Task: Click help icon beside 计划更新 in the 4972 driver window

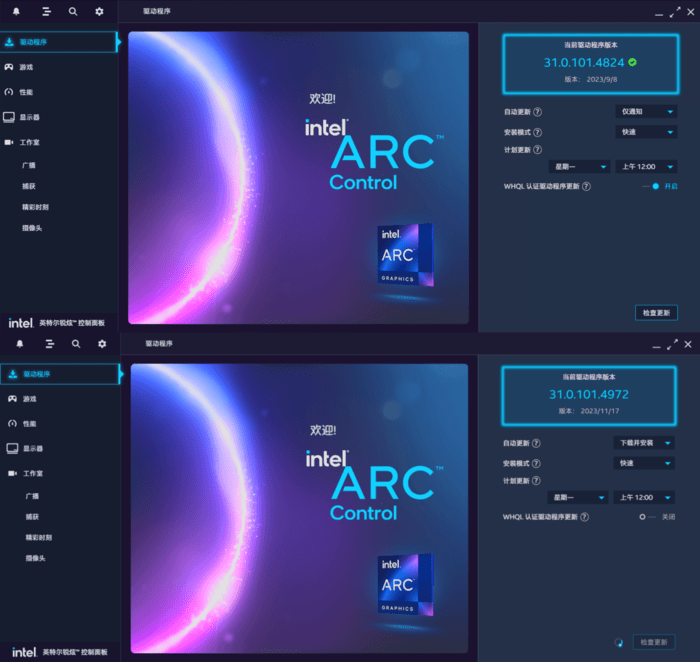Action: 536,480
